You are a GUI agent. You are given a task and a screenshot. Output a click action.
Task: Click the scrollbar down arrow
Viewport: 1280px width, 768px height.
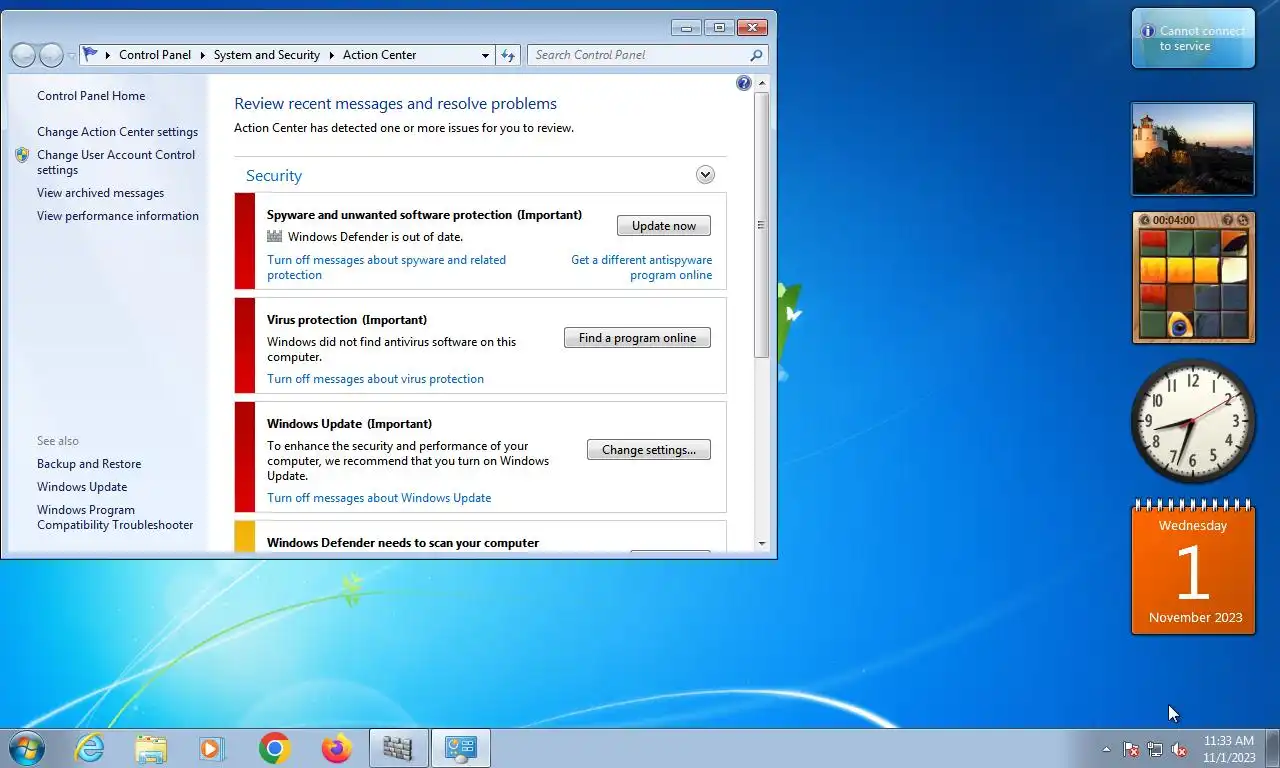point(762,544)
